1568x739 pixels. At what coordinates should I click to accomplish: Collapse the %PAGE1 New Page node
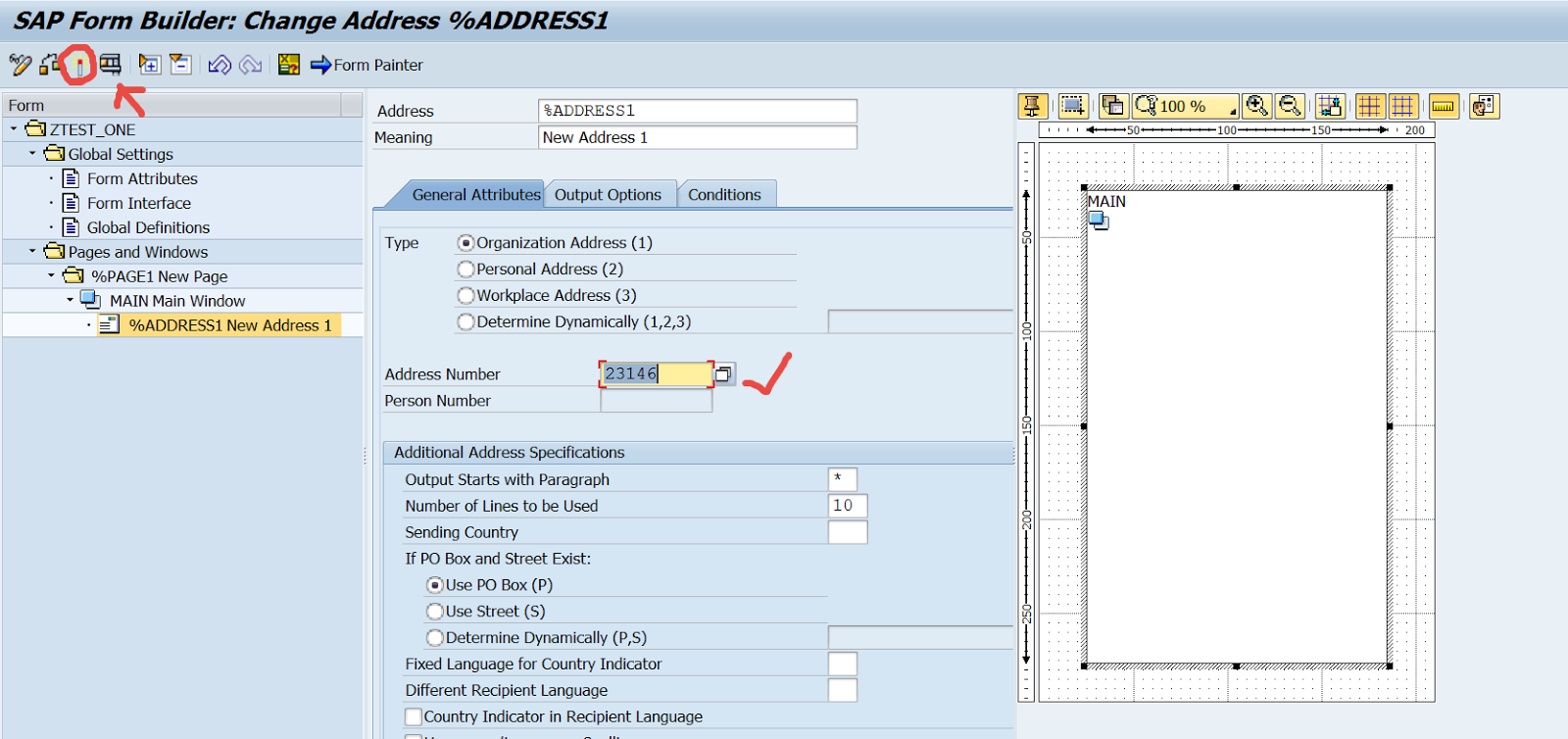click(51, 275)
